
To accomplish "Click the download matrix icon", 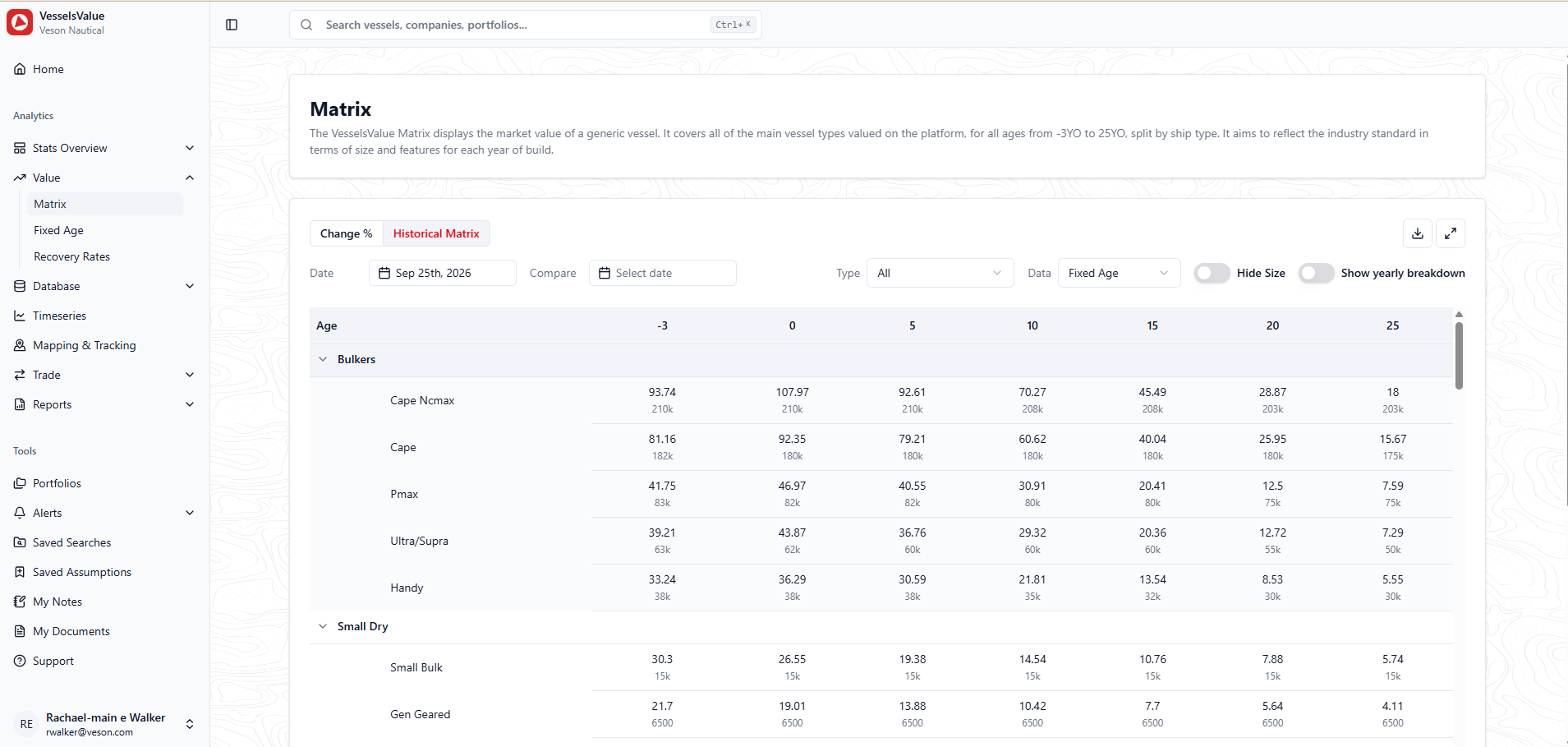I will tap(1418, 233).
